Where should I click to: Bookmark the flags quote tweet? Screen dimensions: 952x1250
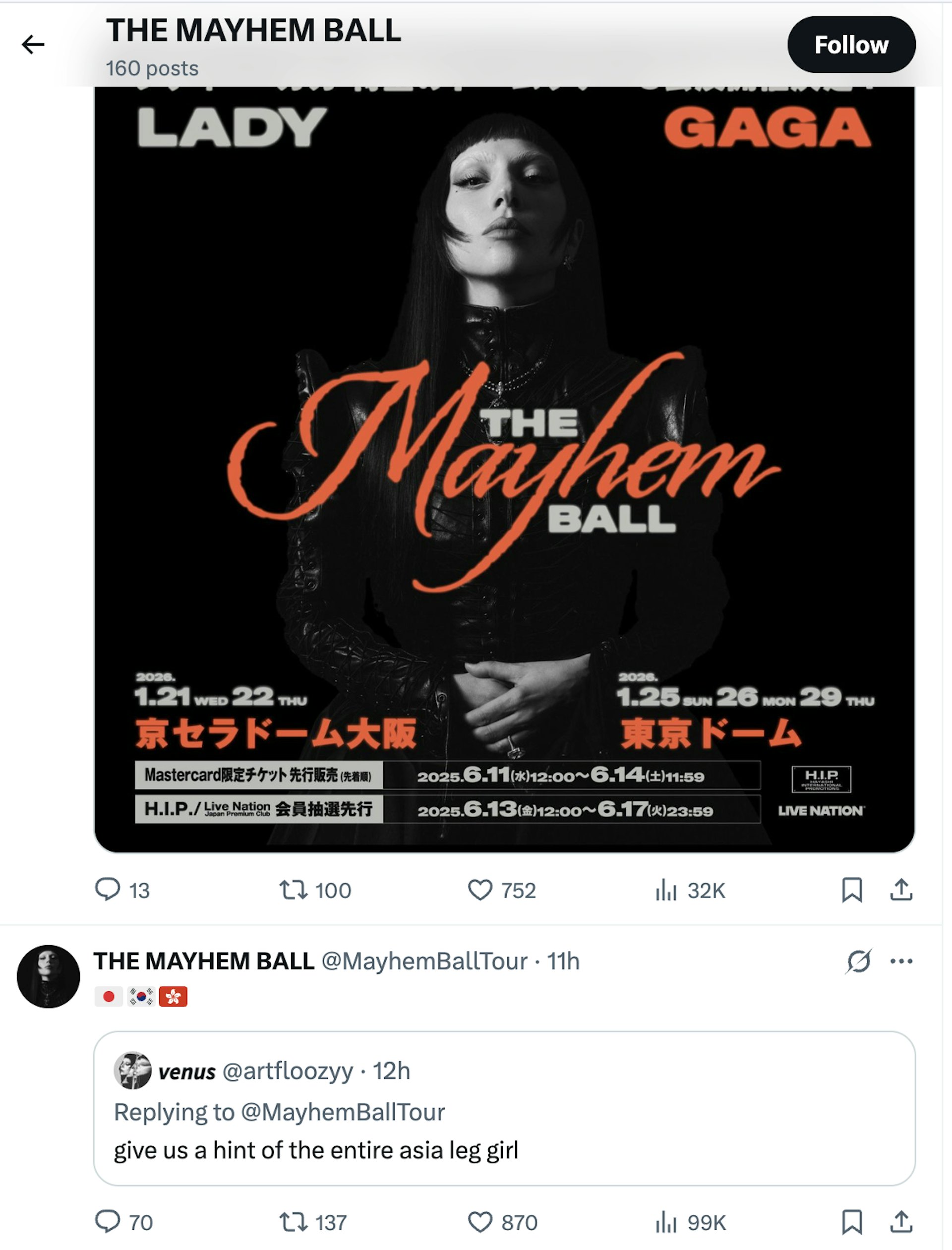[x=852, y=1222]
